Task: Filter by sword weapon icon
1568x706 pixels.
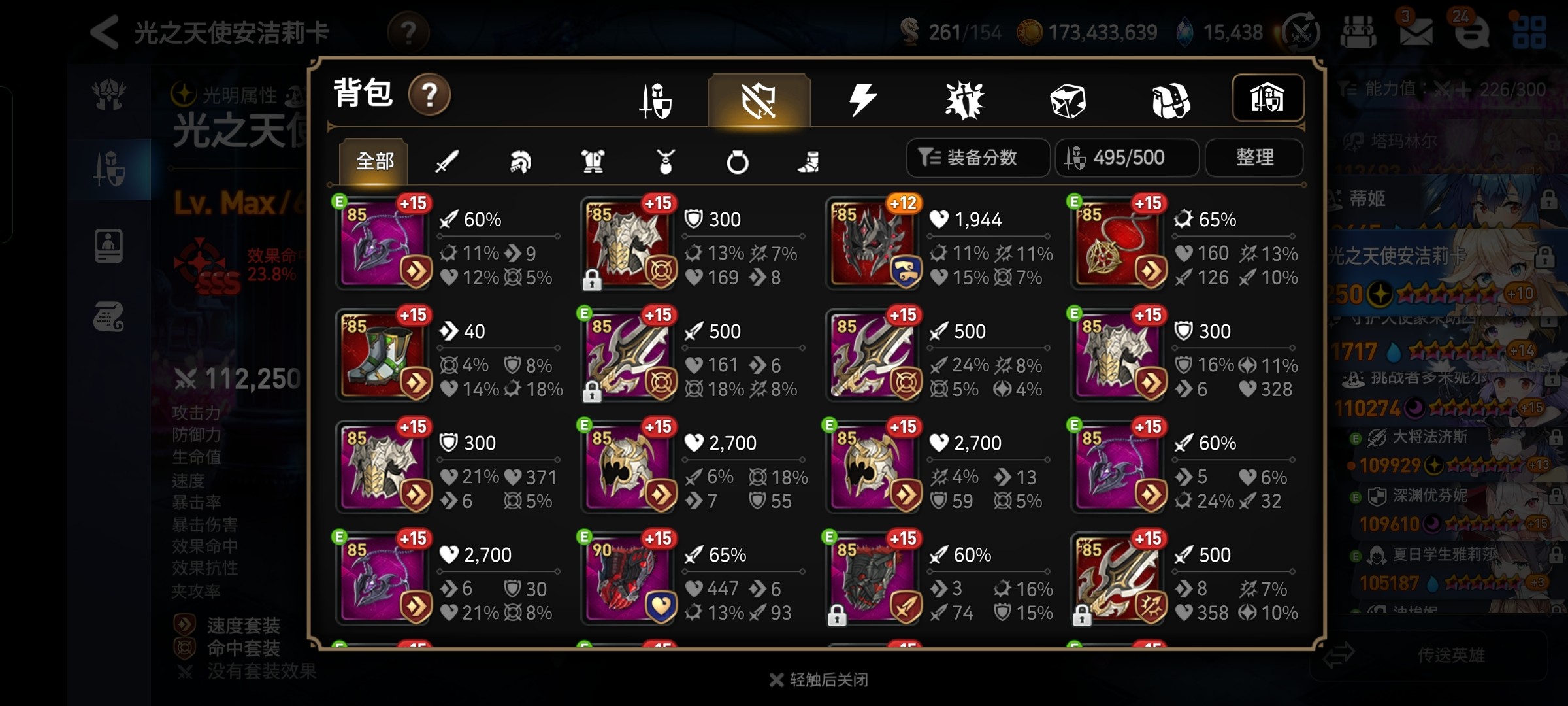Action: coord(447,161)
